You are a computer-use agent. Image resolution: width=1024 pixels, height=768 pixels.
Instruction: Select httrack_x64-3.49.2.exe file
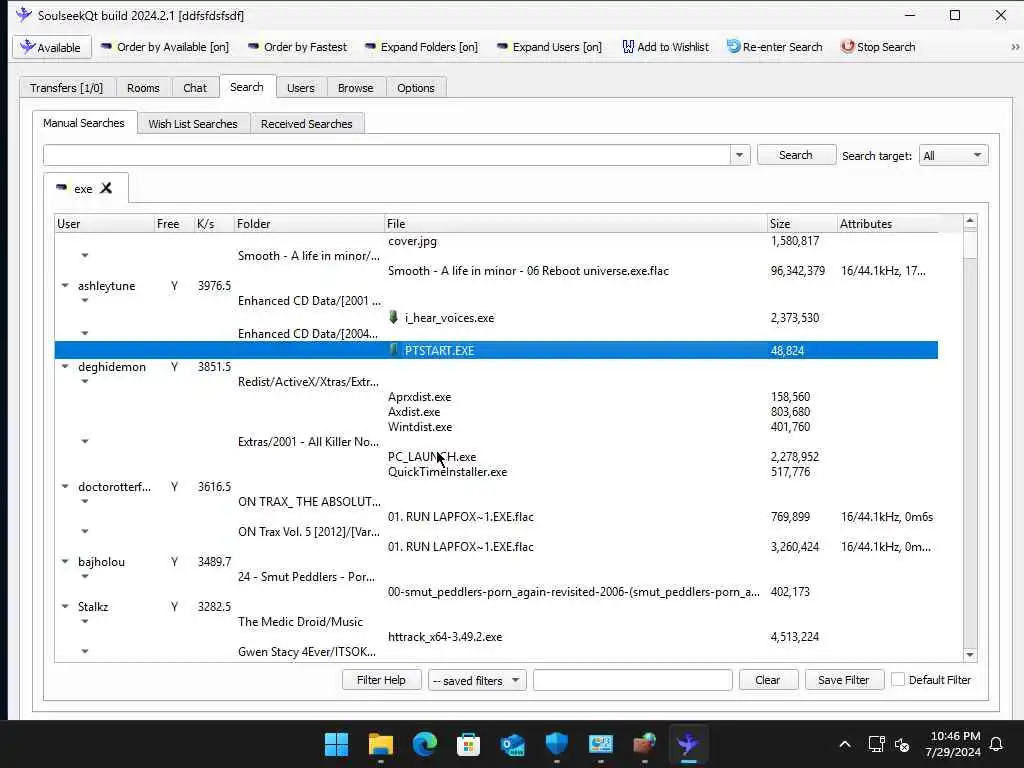point(445,637)
